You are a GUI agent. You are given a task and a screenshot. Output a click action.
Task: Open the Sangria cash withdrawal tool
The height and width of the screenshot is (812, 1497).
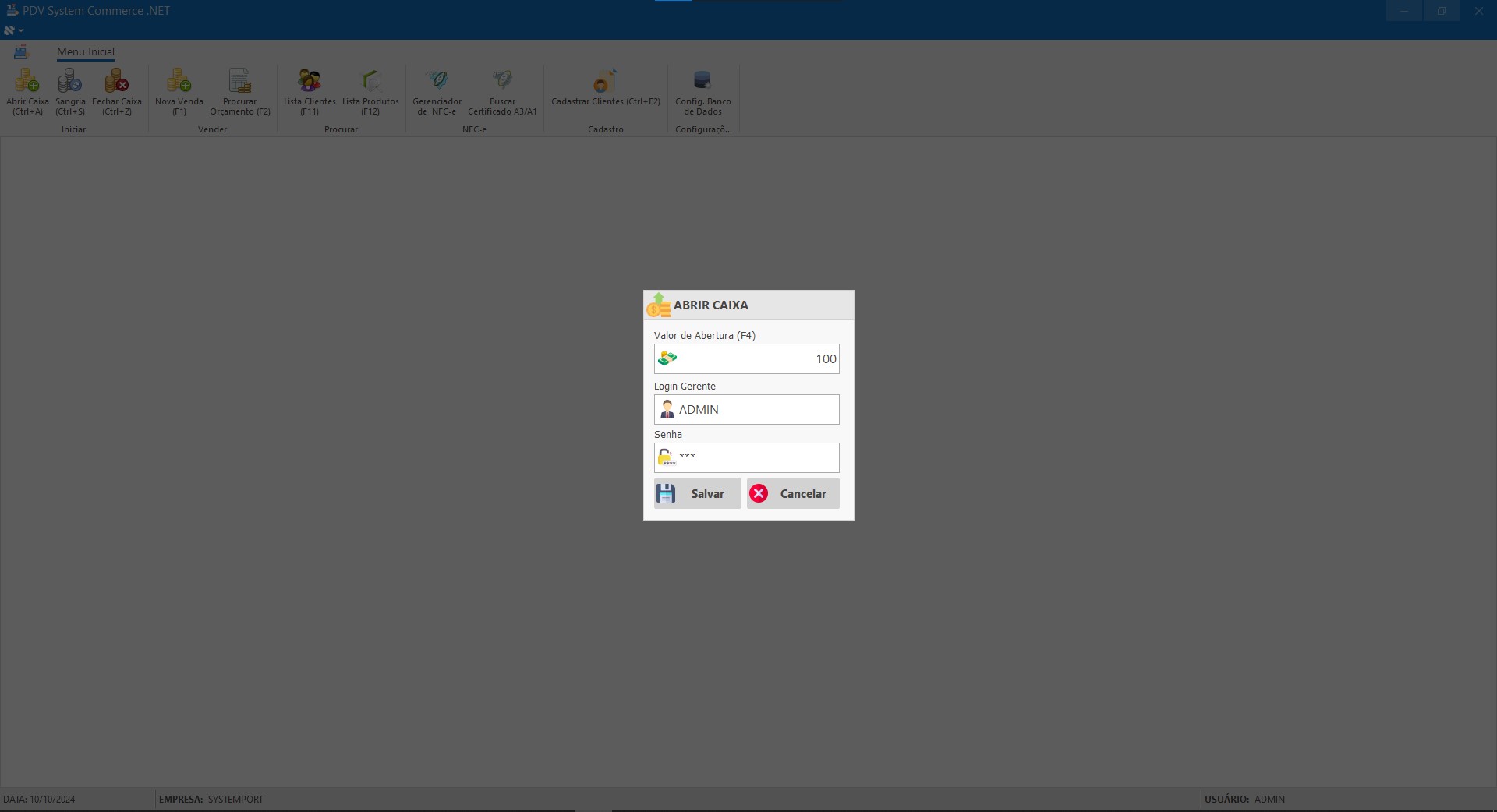(x=70, y=81)
